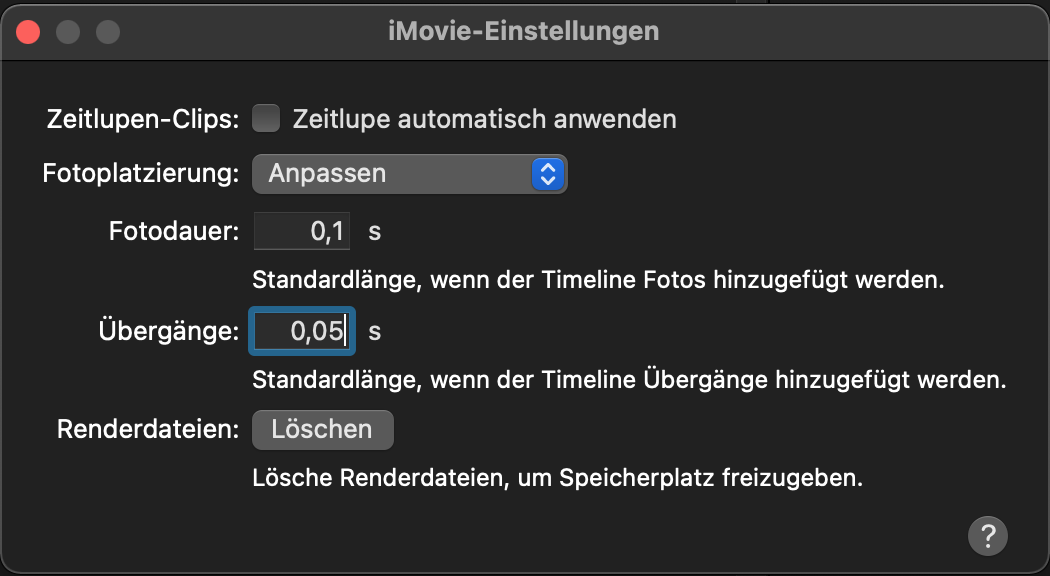Screen dimensions: 1050x576
Task: Click the "Zeitlupen-Clips:" label
Action: 143,120
